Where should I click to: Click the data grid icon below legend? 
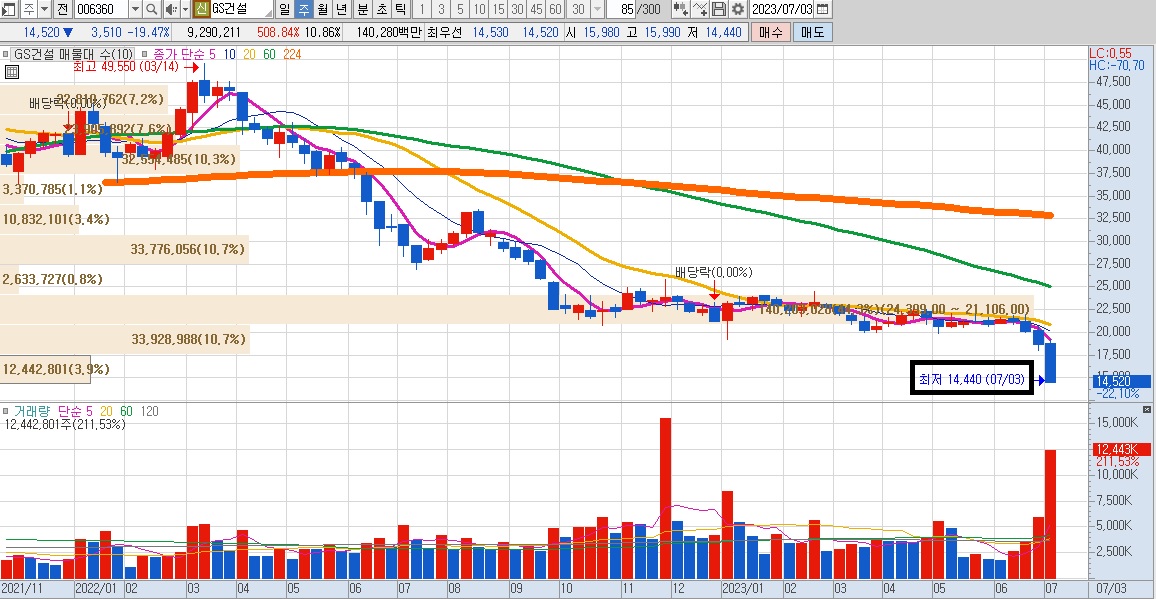pyautogui.click(x=11, y=72)
